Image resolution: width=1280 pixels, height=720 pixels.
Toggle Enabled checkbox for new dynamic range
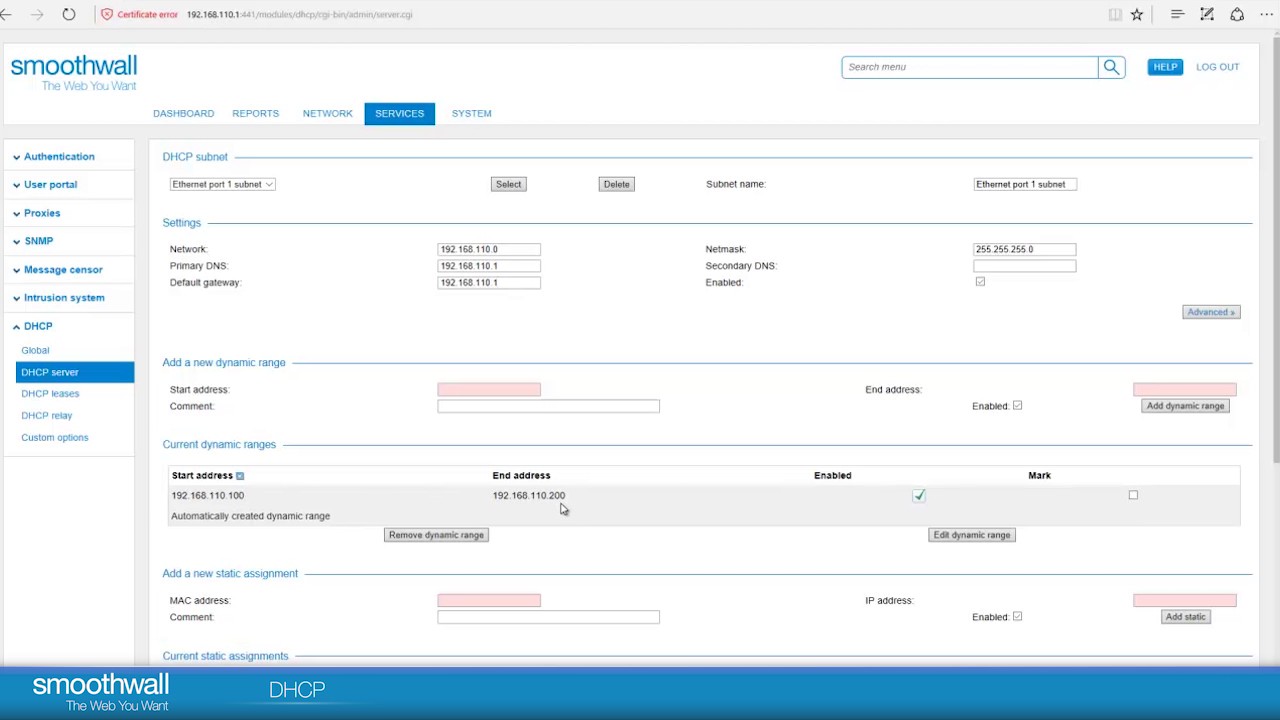[1017, 406]
